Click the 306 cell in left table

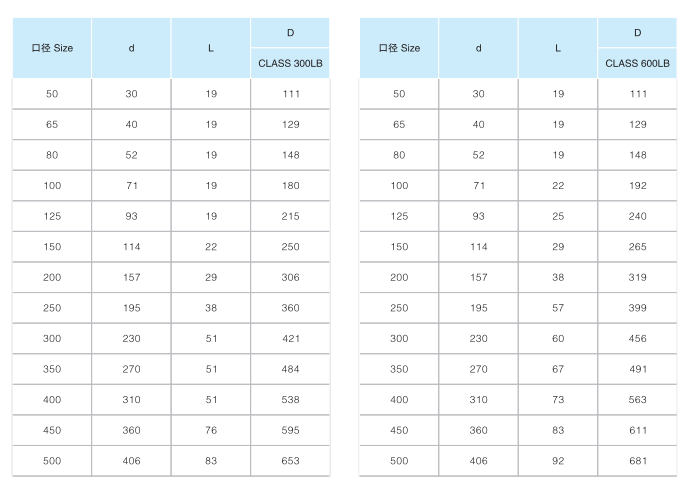(290, 277)
